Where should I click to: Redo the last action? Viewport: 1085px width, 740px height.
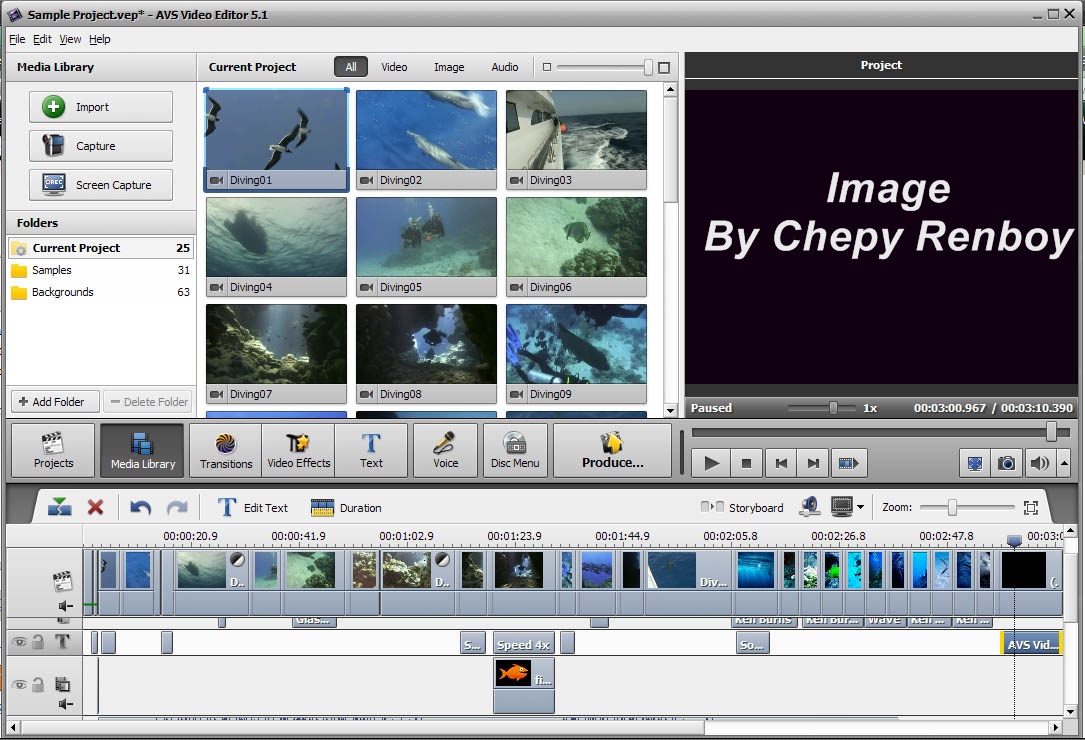point(177,508)
